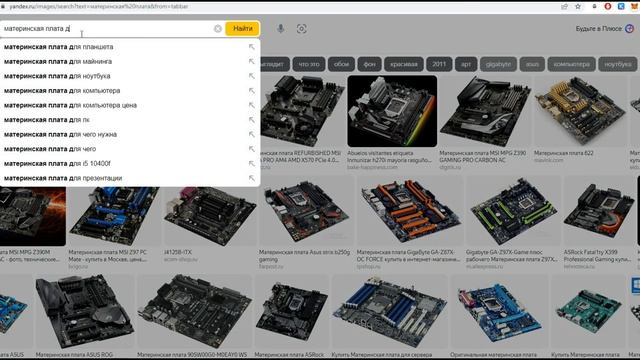The width and height of the screenshot is (640, 360).
Task: Select the обои filter chip
Action: pyautogui.click(x=341, y=64)
